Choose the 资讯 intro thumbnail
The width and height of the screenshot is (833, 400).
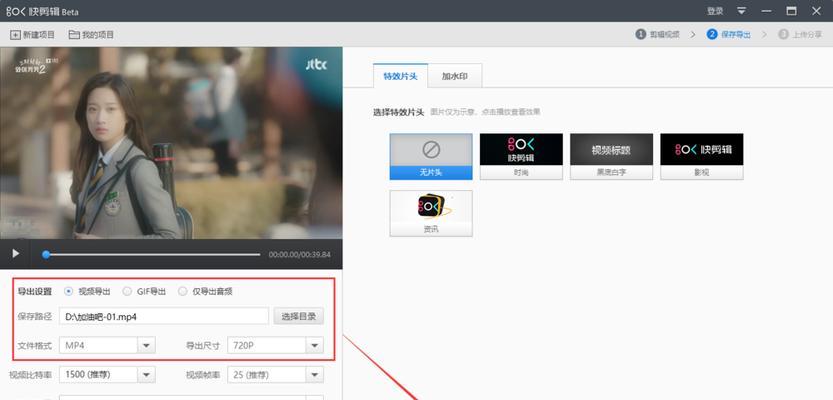431,214
